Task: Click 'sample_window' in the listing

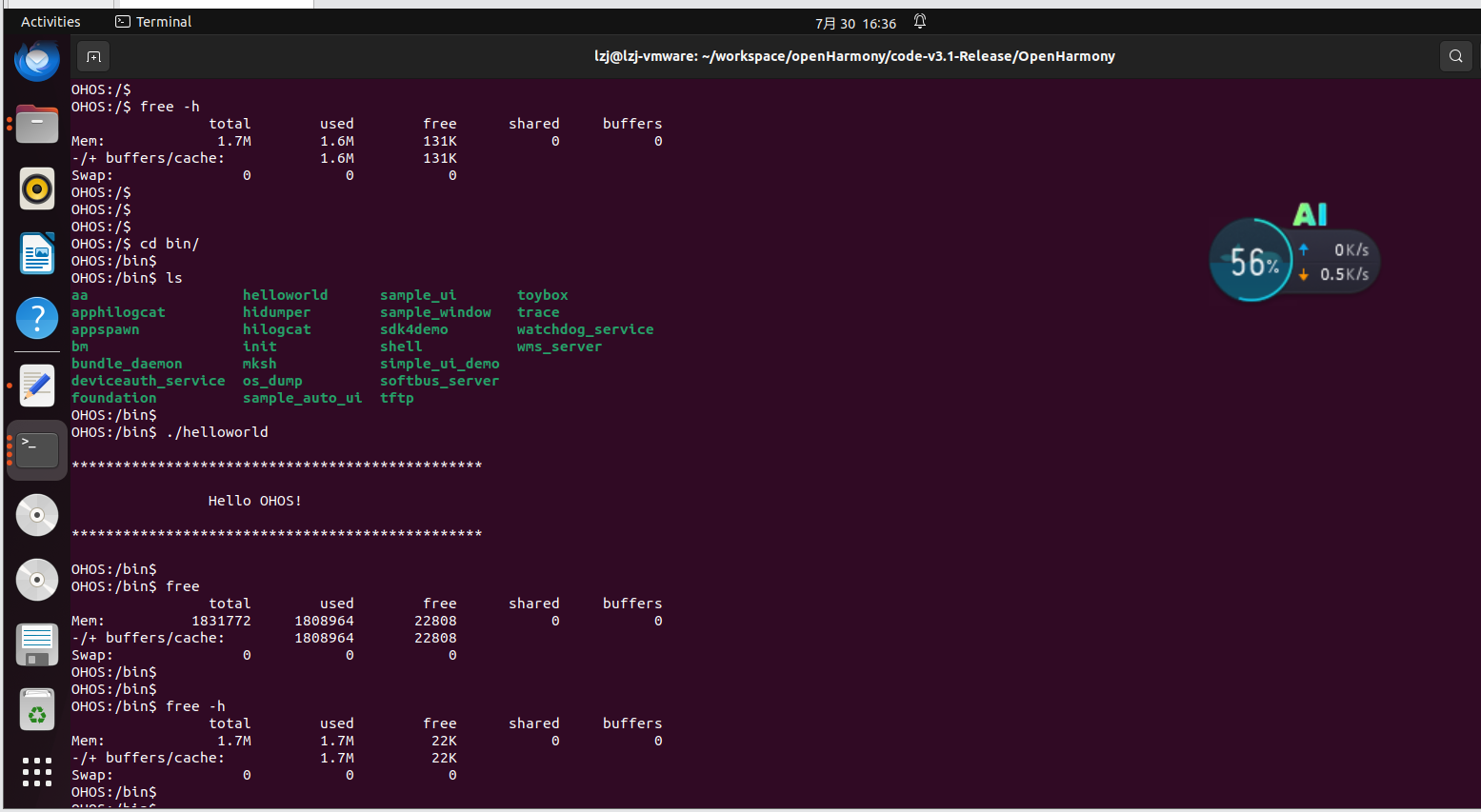Action: pyautogui.click(x=435, y=312)
